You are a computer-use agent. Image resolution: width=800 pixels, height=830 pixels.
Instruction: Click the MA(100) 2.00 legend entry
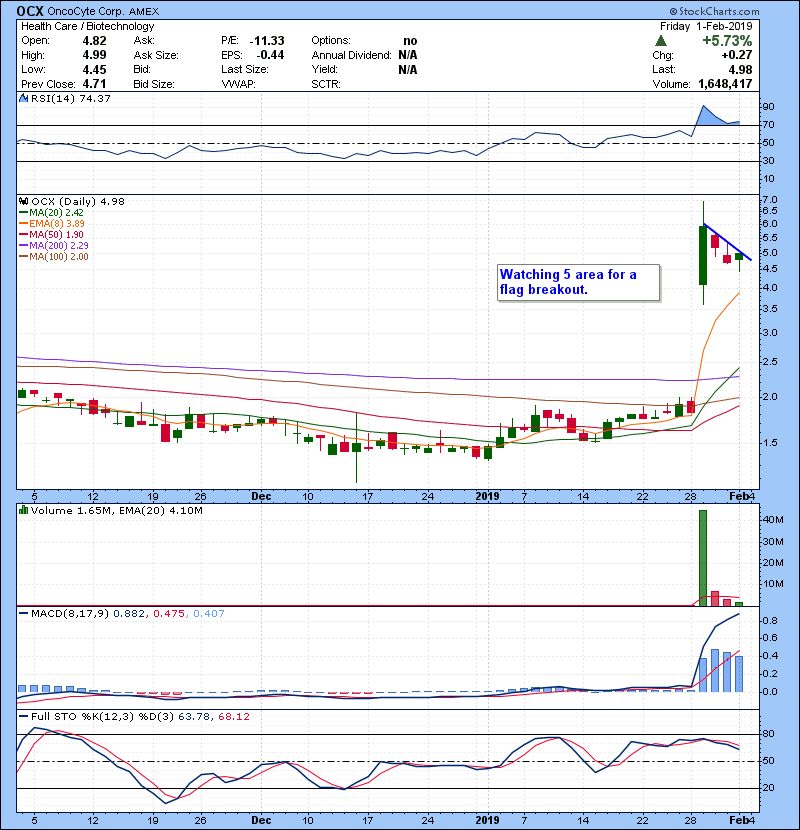pos(54,257)
